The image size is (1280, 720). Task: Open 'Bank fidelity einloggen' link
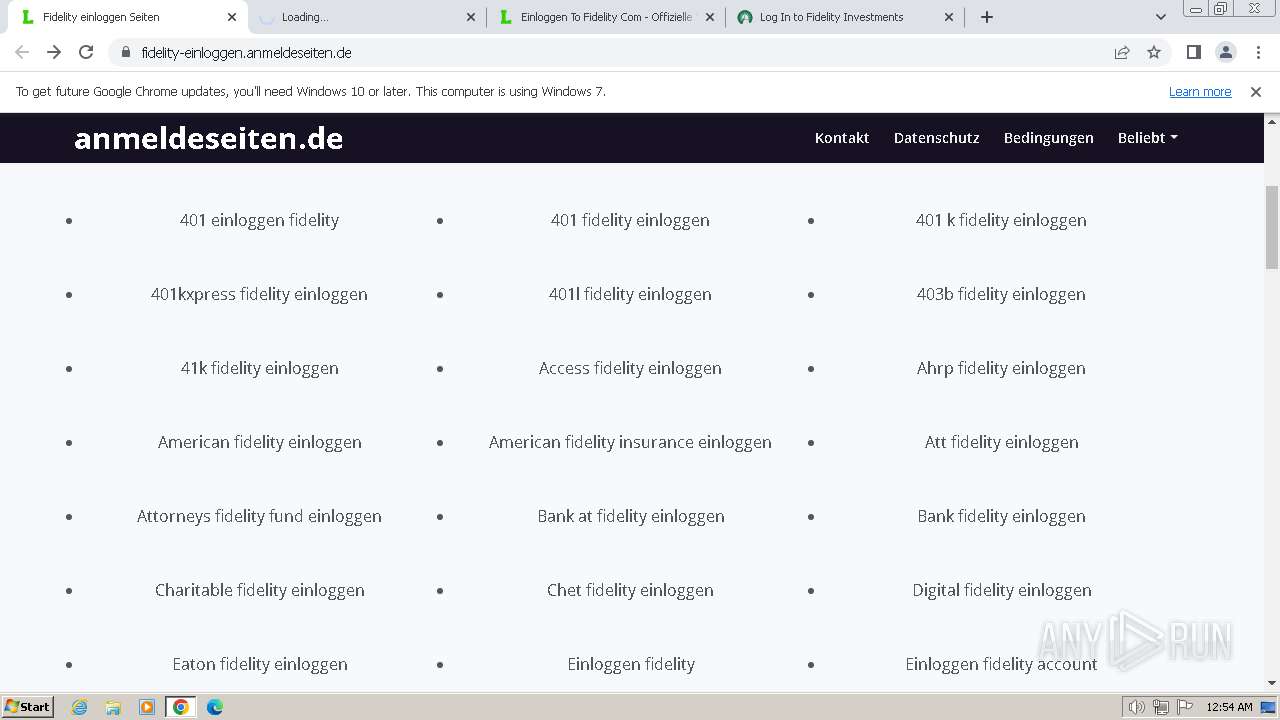click(x=1001, y=516)
